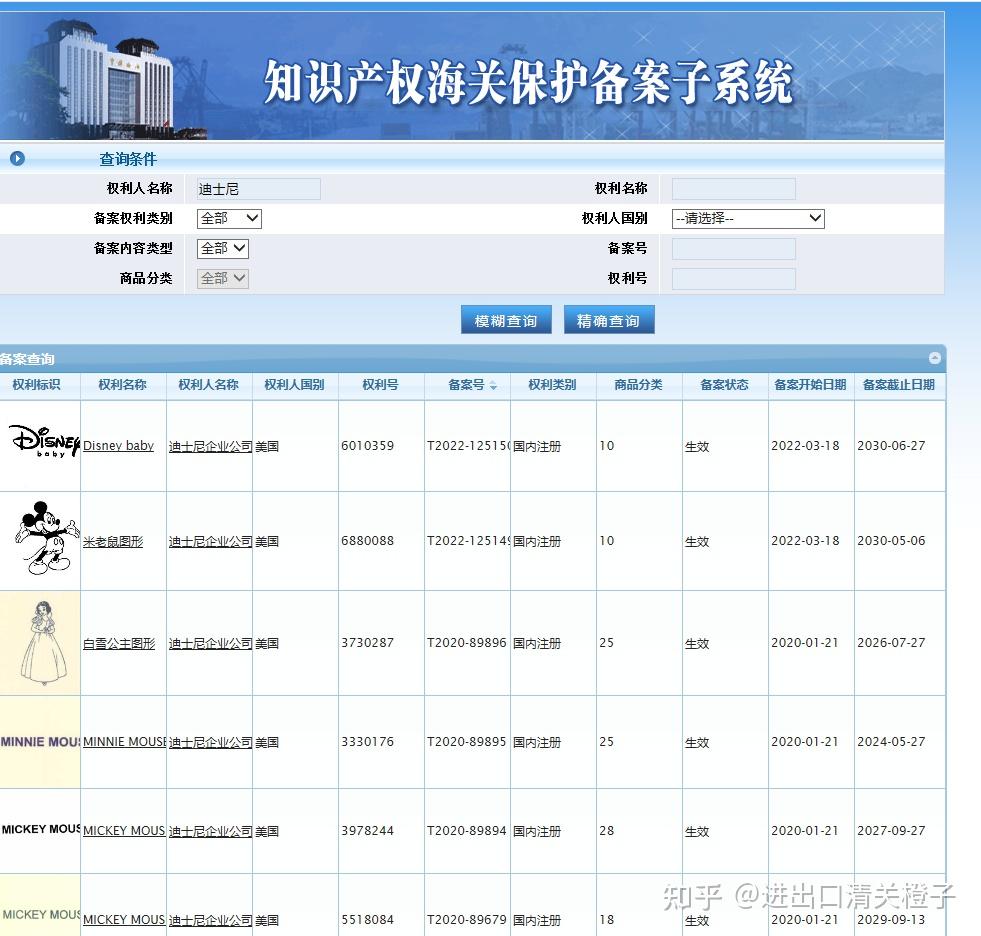Click the 权利号 column header
The image size is (981, 936).
[x=380, y=385]
